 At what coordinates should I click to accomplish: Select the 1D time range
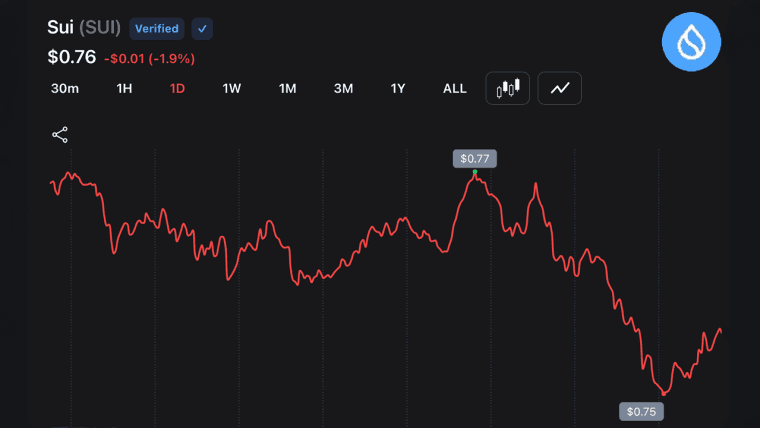[x=177, y=89]
